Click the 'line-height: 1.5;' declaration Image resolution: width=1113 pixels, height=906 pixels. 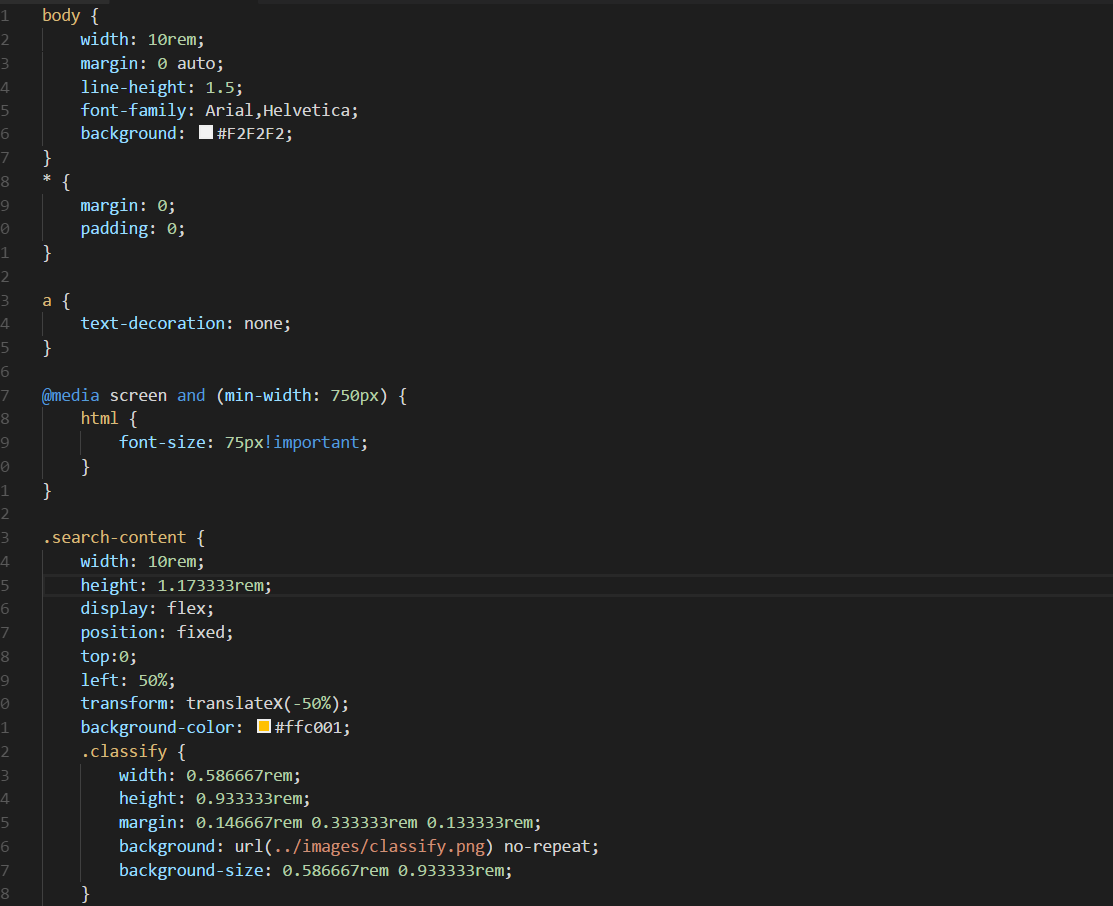161,87
